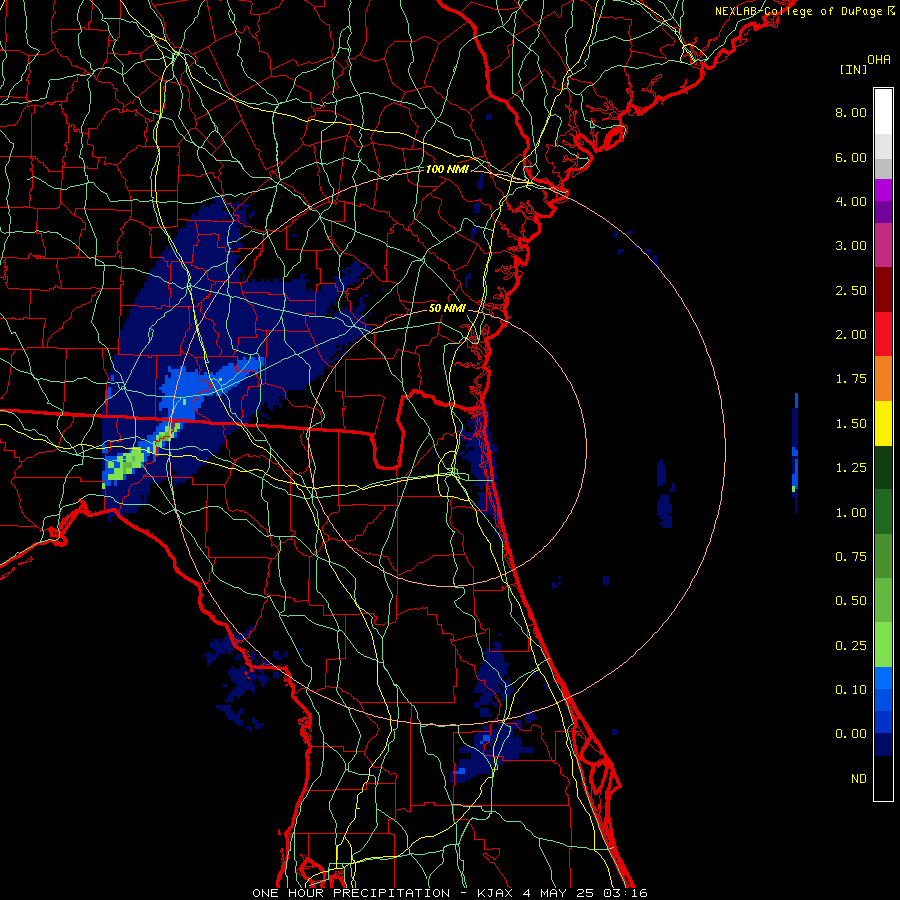This screenshot has height=900, width=900.
Task: Click the light green rainfall cell on the map
Action: click(x=127, y=463)
